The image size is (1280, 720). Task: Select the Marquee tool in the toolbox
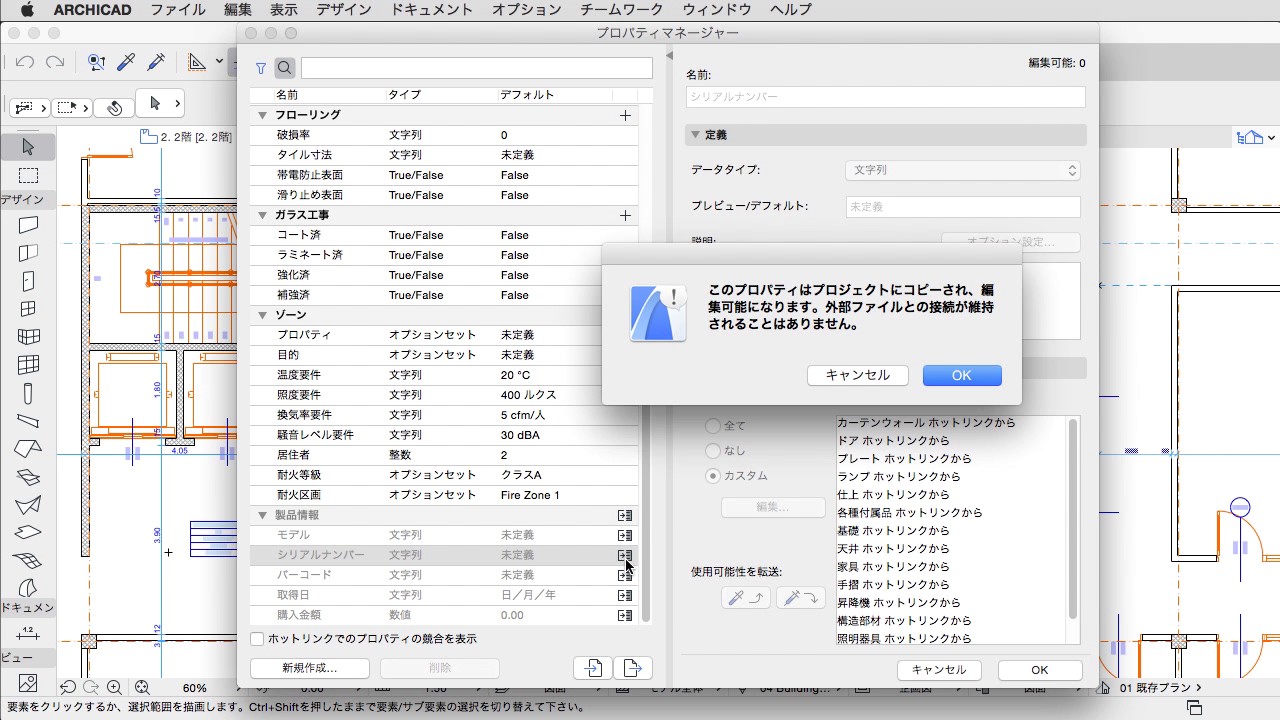[x=28, y=176]
